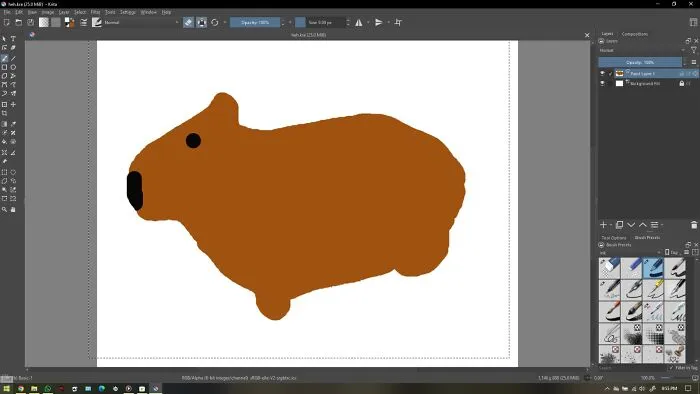
Task: Open the brush preset tag dropdown
Action: [x=630, y=253]
